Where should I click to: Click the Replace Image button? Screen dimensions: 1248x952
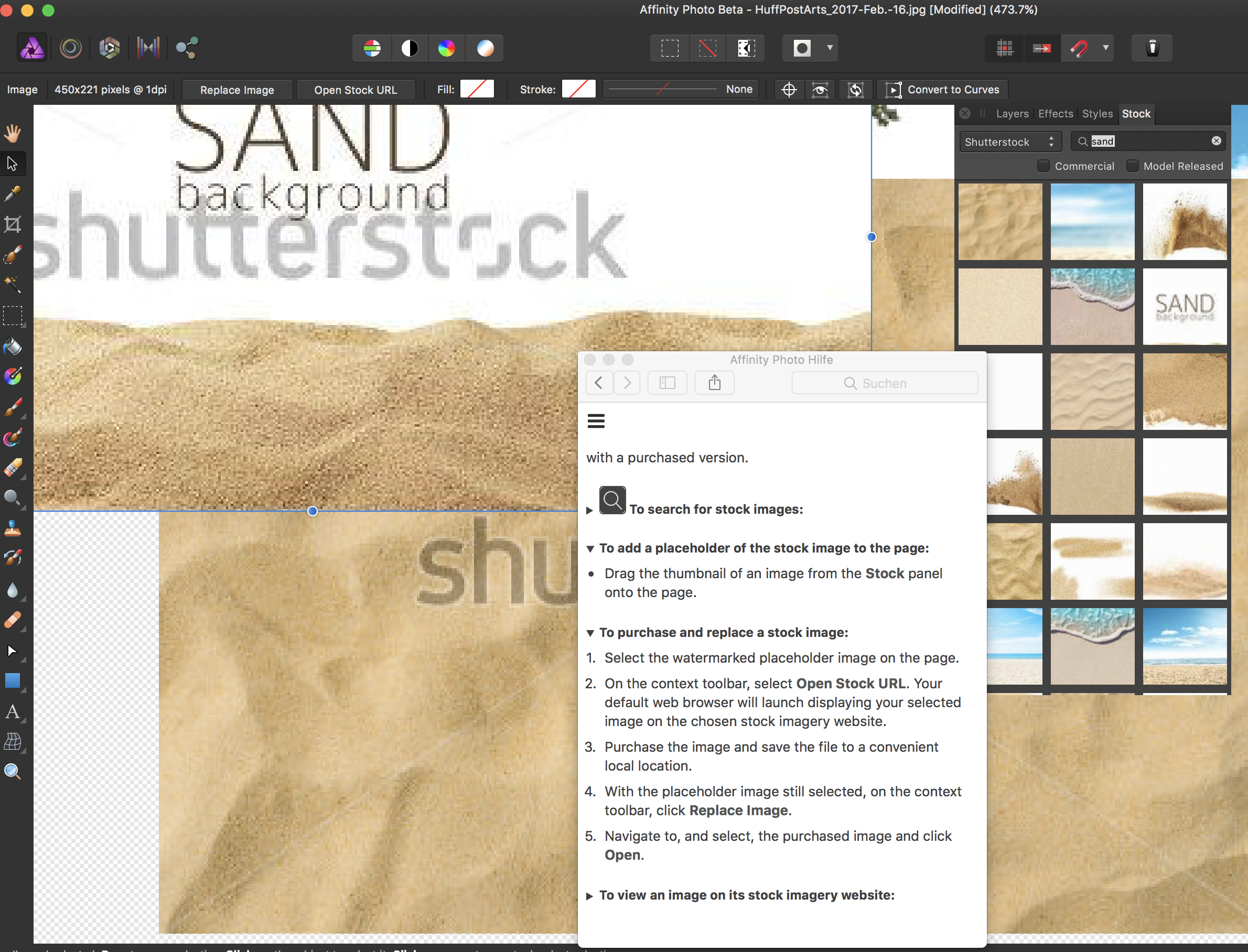[237, 90]
